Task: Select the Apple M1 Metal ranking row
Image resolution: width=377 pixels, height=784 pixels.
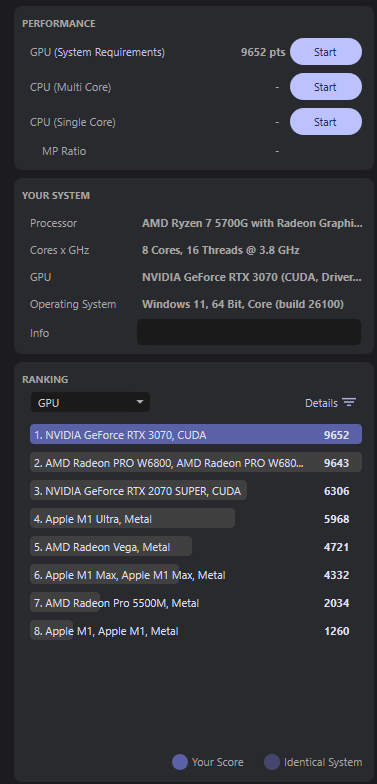Action: click(196, 631)
